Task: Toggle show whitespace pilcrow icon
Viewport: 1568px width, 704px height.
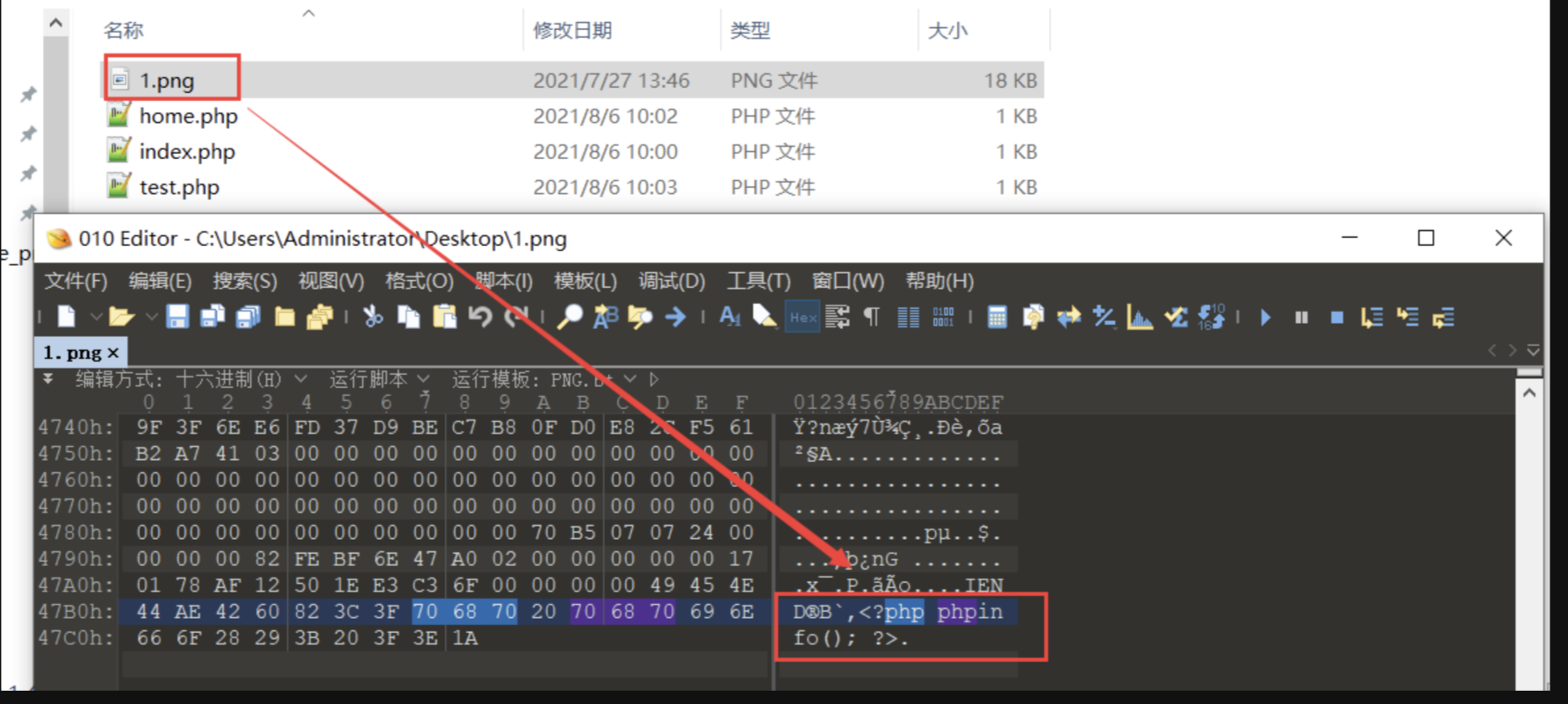Action: click(x=872, y=317)
